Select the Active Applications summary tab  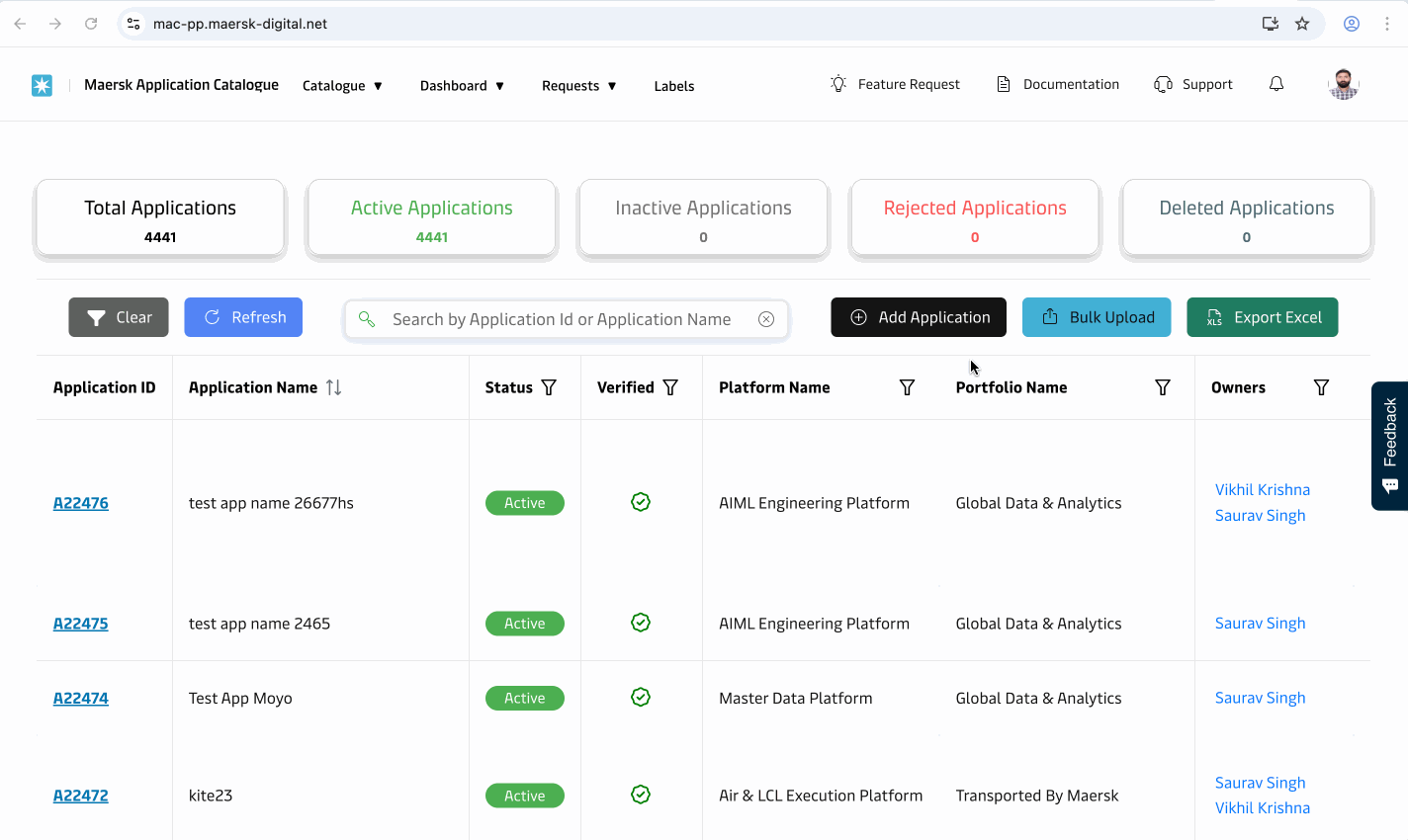pos(431,217)
